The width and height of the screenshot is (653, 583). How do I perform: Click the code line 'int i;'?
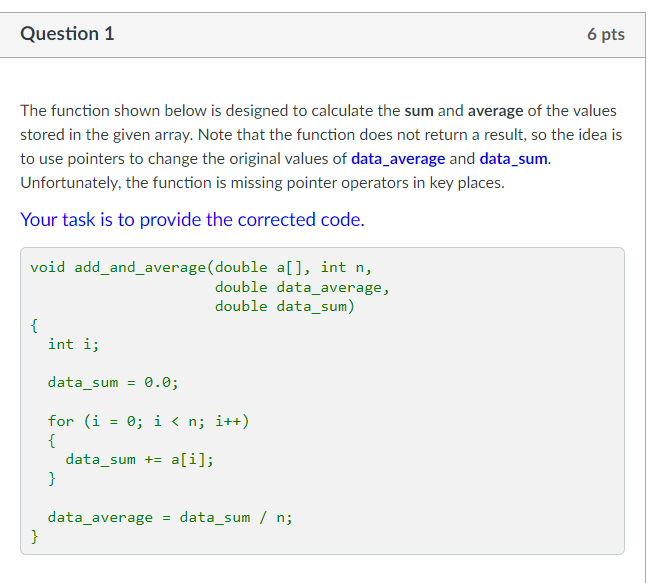[74, 344]
